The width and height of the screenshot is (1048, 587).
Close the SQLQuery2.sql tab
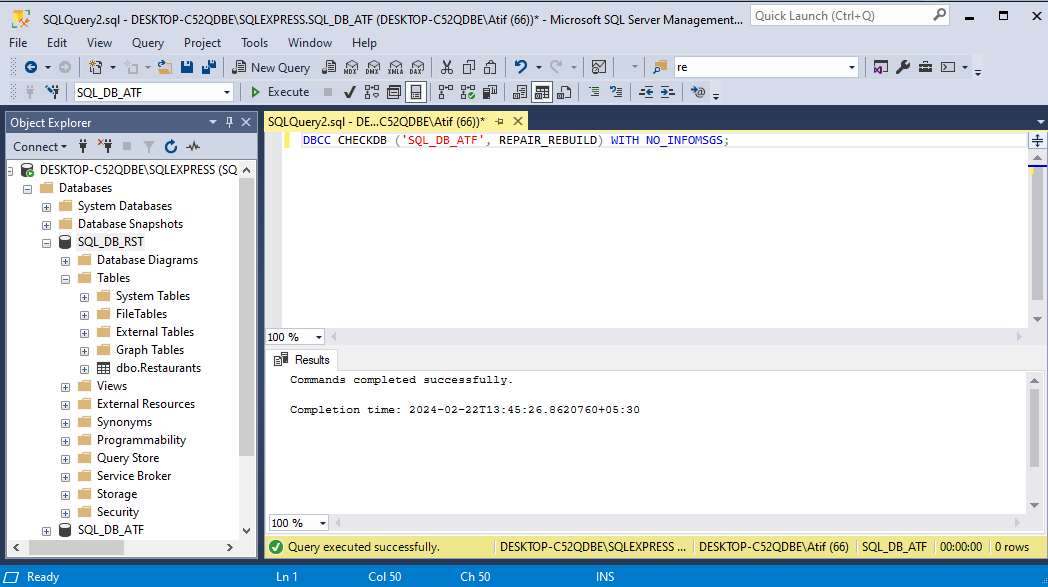[x=518, y=122]
